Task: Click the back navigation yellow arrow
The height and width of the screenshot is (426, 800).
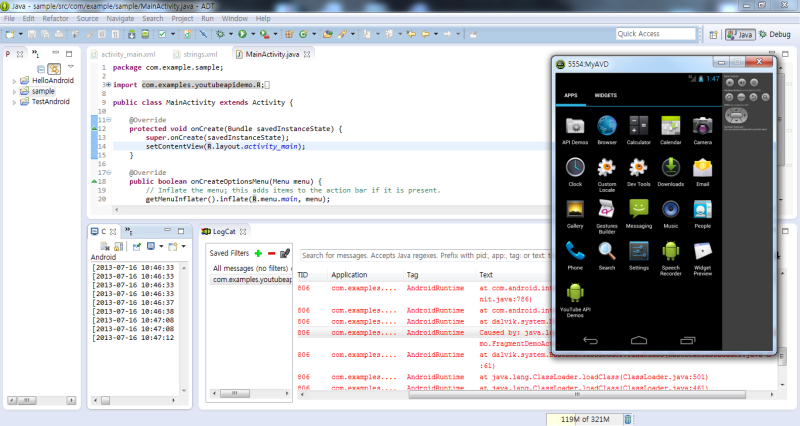Action: [425, 34]
